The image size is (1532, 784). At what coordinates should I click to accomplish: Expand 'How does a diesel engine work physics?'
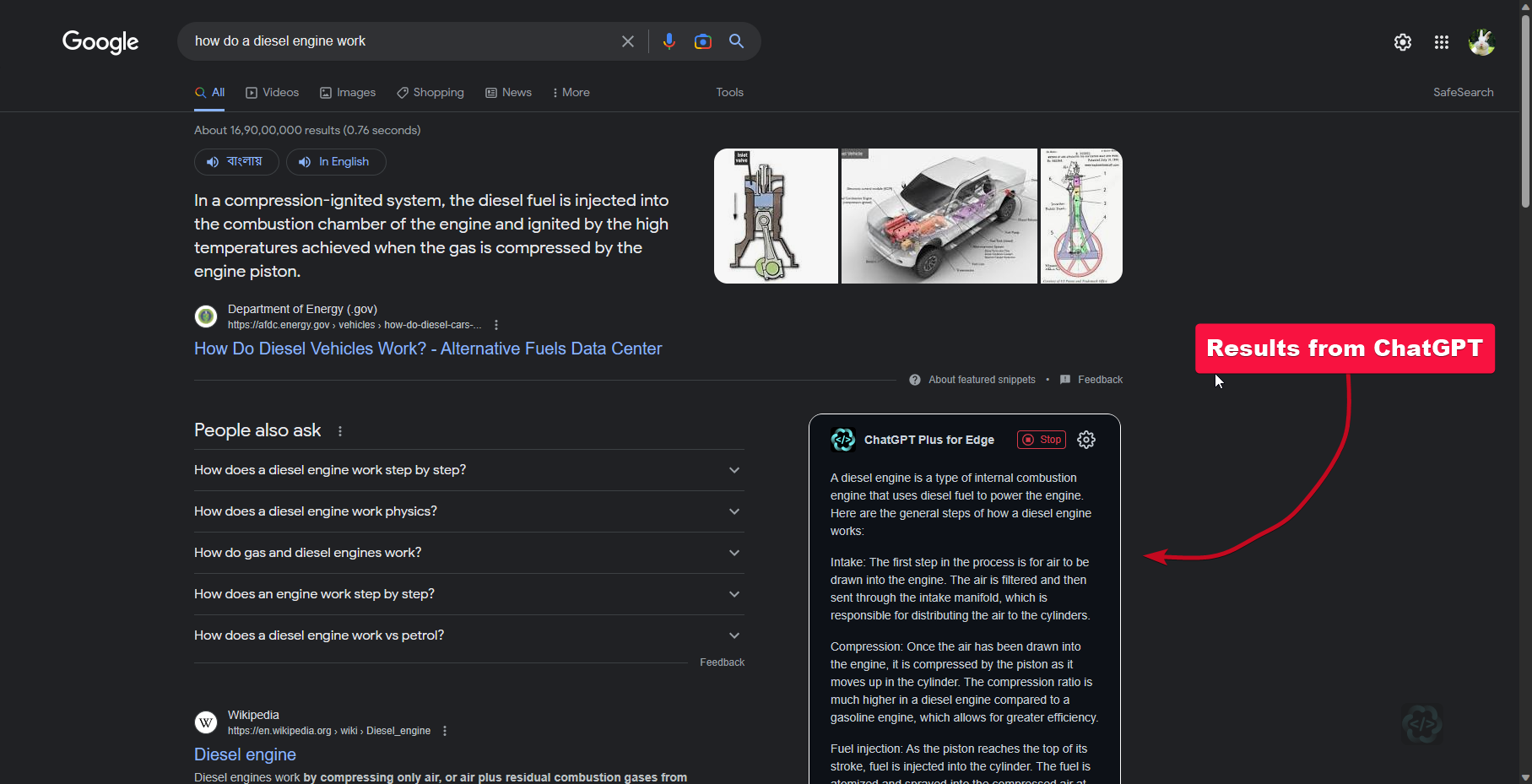[469, 511]
